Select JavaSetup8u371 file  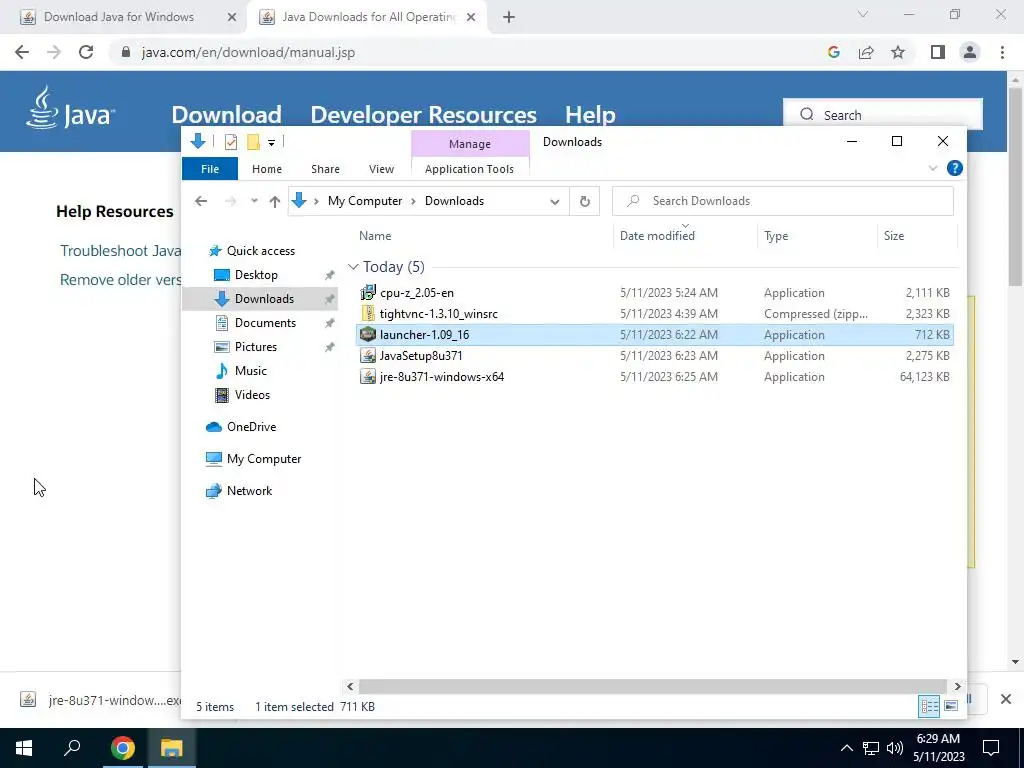pyautogui.click(x=421, y=356)
